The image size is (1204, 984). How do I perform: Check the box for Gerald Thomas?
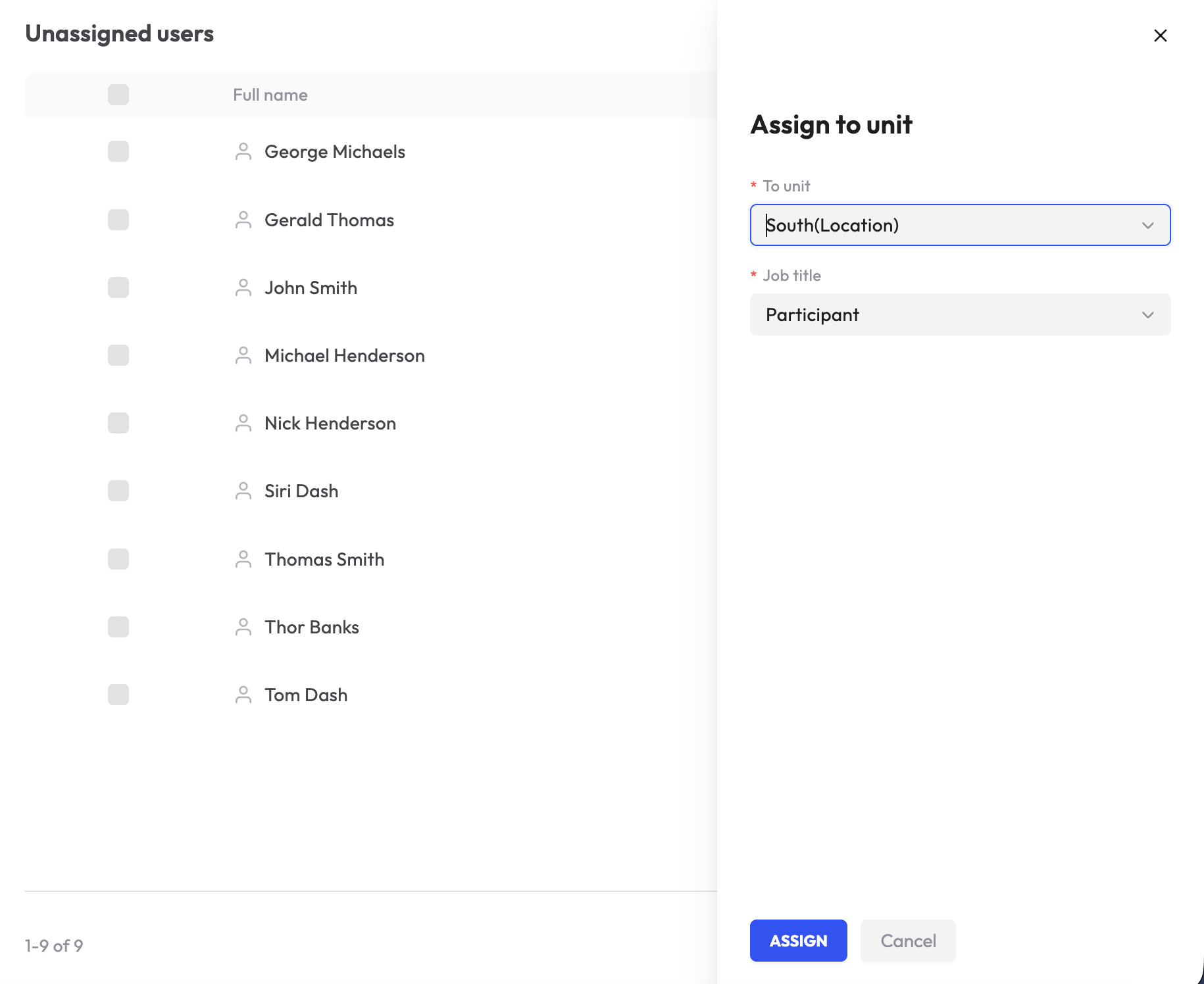click(x=118, y=220)
